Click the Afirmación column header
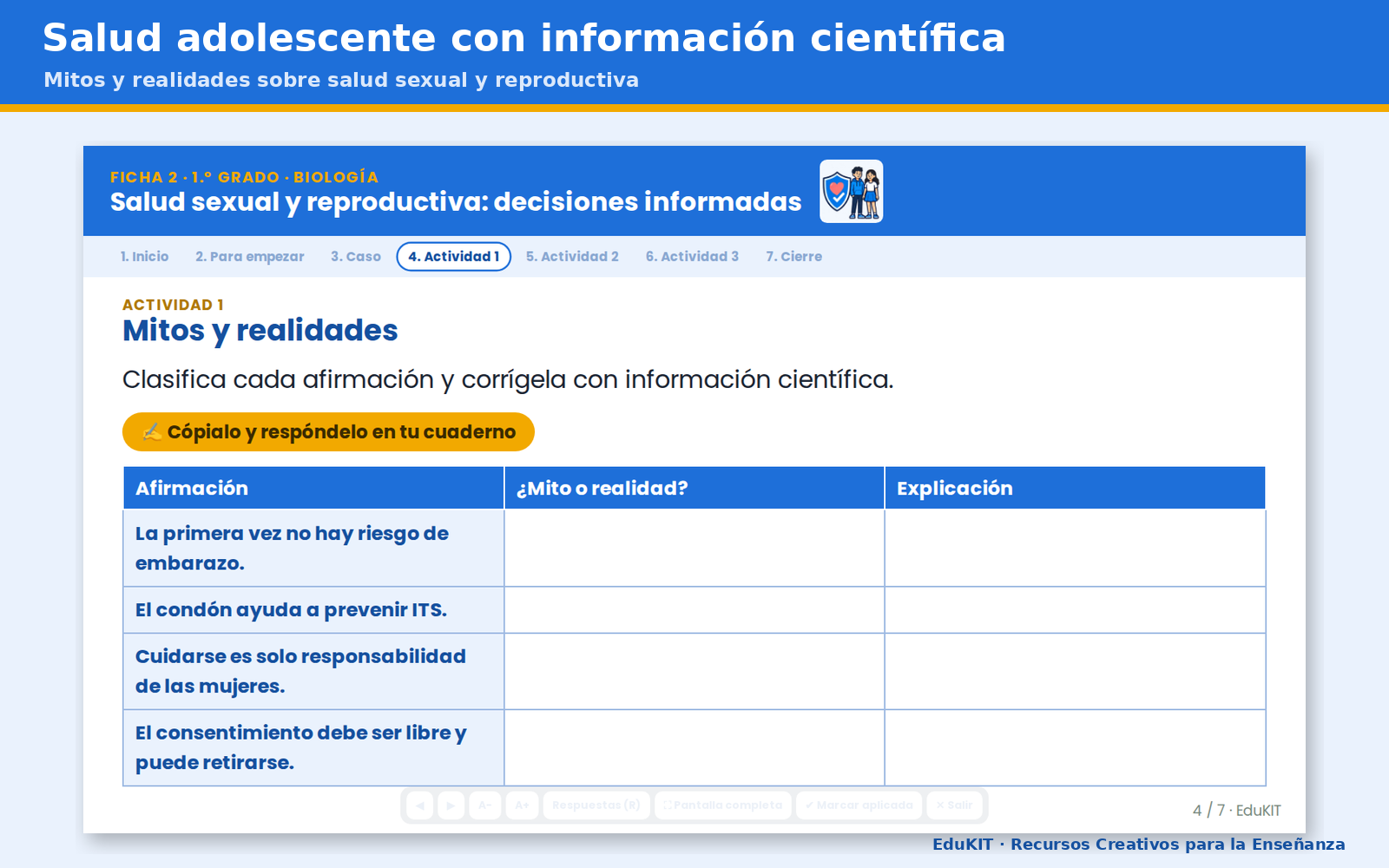The image size is (1389, 868). (x=313, y=488)
